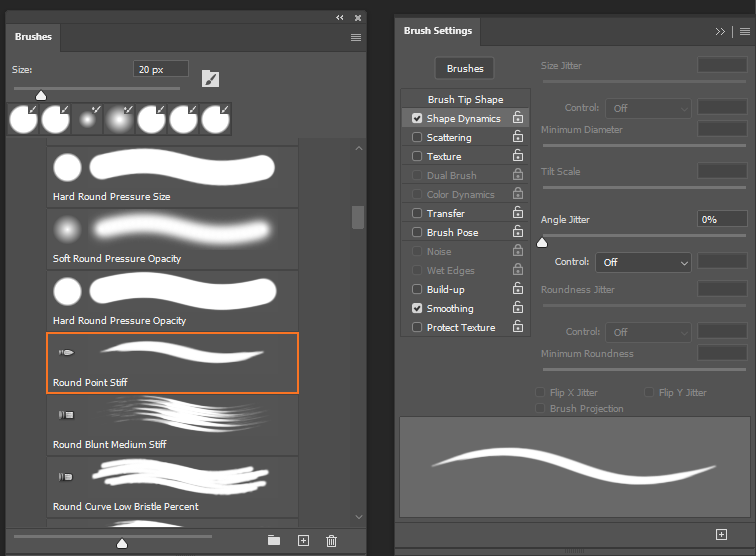Select third recent soft small brush thumbnail
Screen dimensions: 756x556
click(x=87, y=119)
